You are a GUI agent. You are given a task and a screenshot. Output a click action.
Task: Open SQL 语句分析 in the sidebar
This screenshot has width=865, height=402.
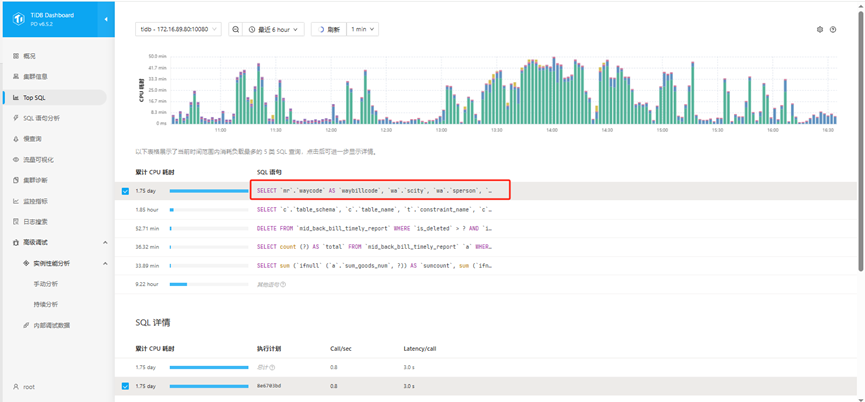41,118
